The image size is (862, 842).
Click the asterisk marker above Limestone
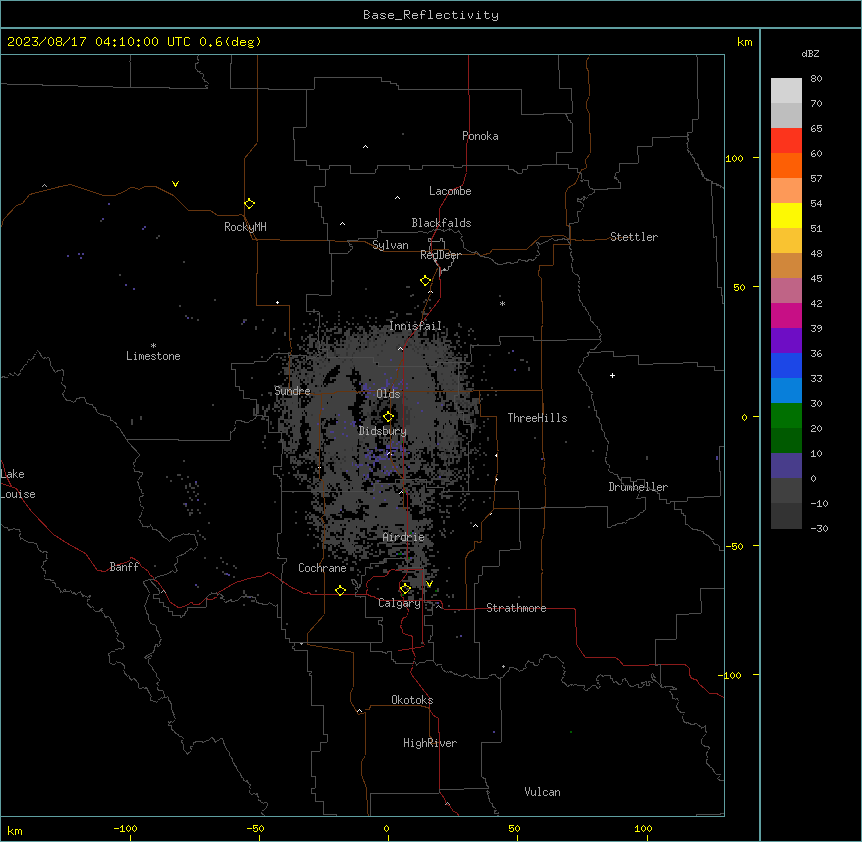[153, 346]
